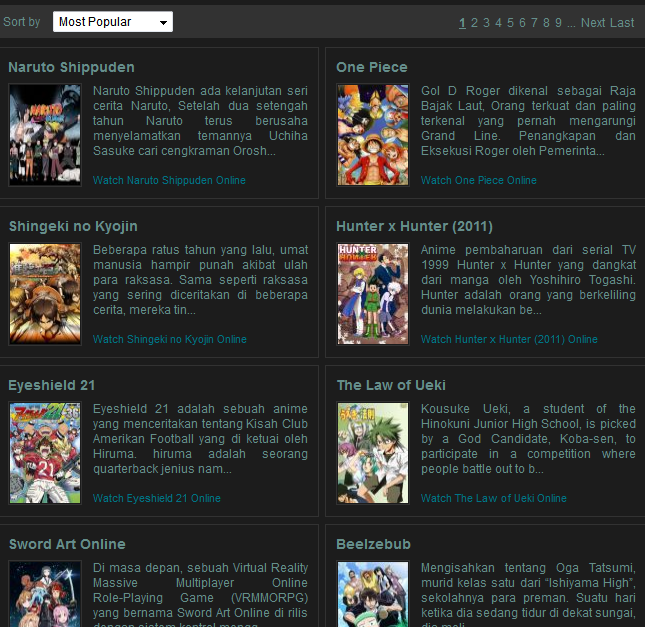Click the Next page link
The width and height of the screenshot is (645, 627).
click(x=593, y=23)
